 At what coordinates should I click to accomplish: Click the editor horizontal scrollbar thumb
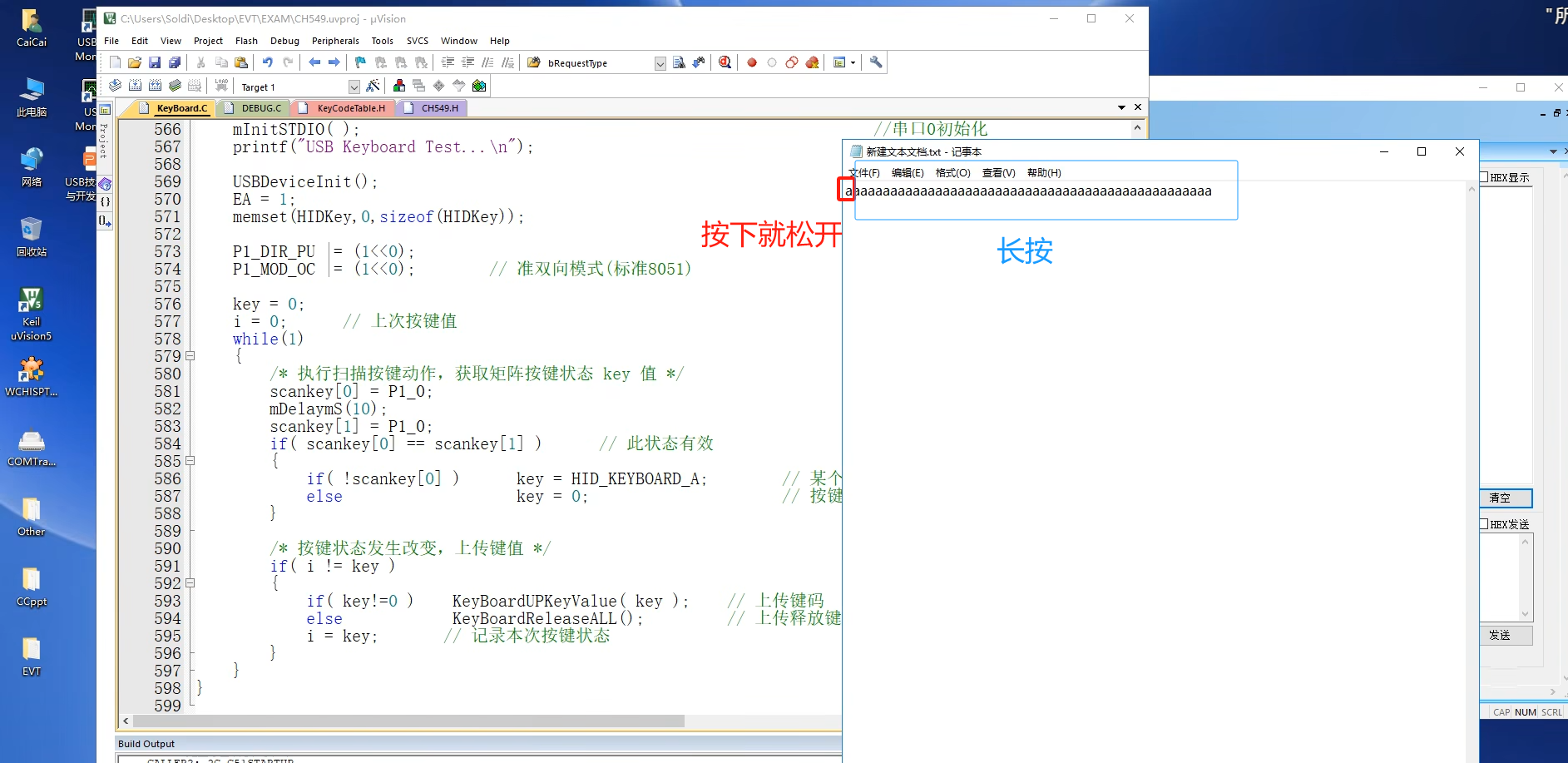tap(408, 721)
